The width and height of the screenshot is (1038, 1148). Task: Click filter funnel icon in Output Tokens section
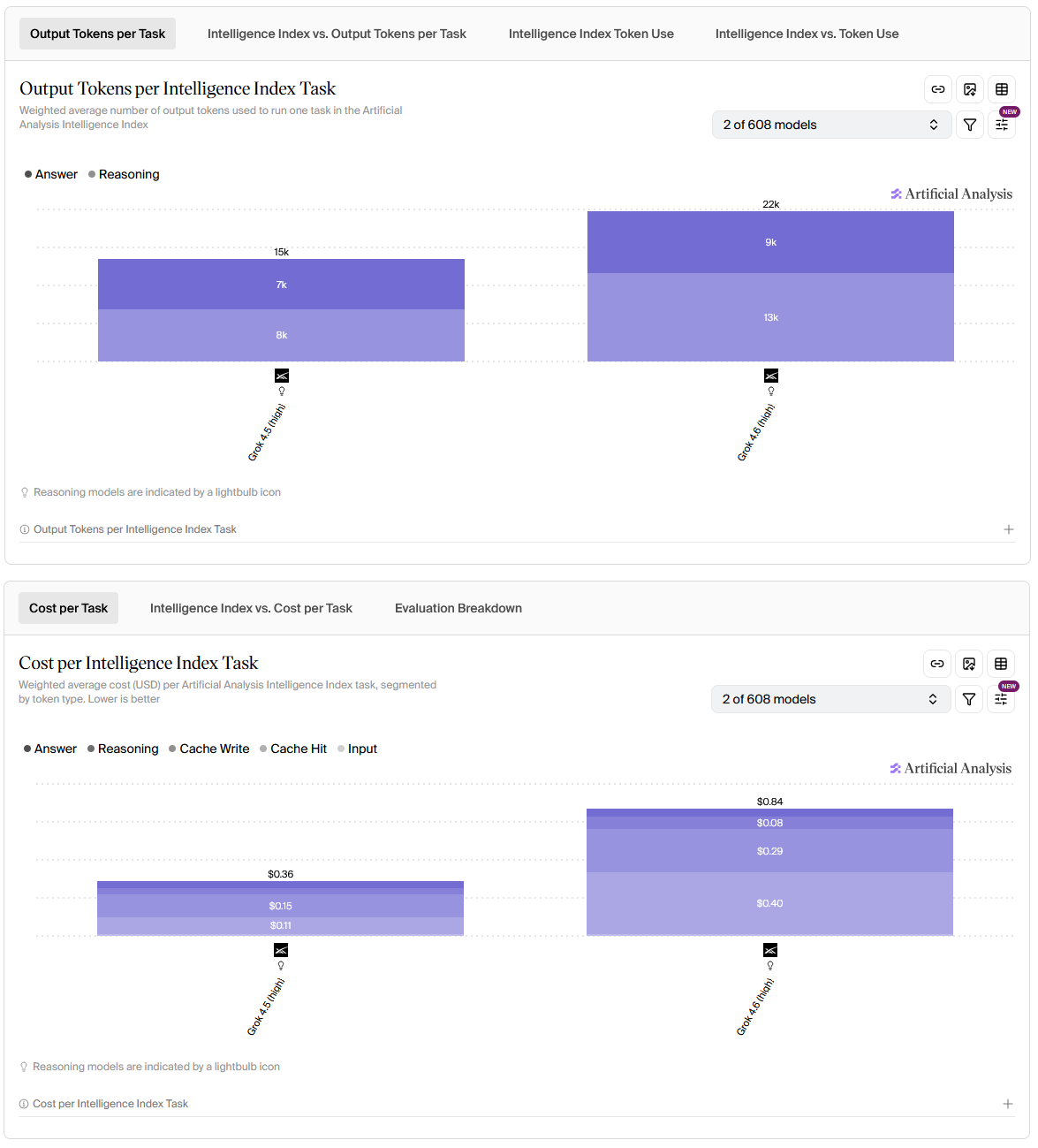[970, 125]
